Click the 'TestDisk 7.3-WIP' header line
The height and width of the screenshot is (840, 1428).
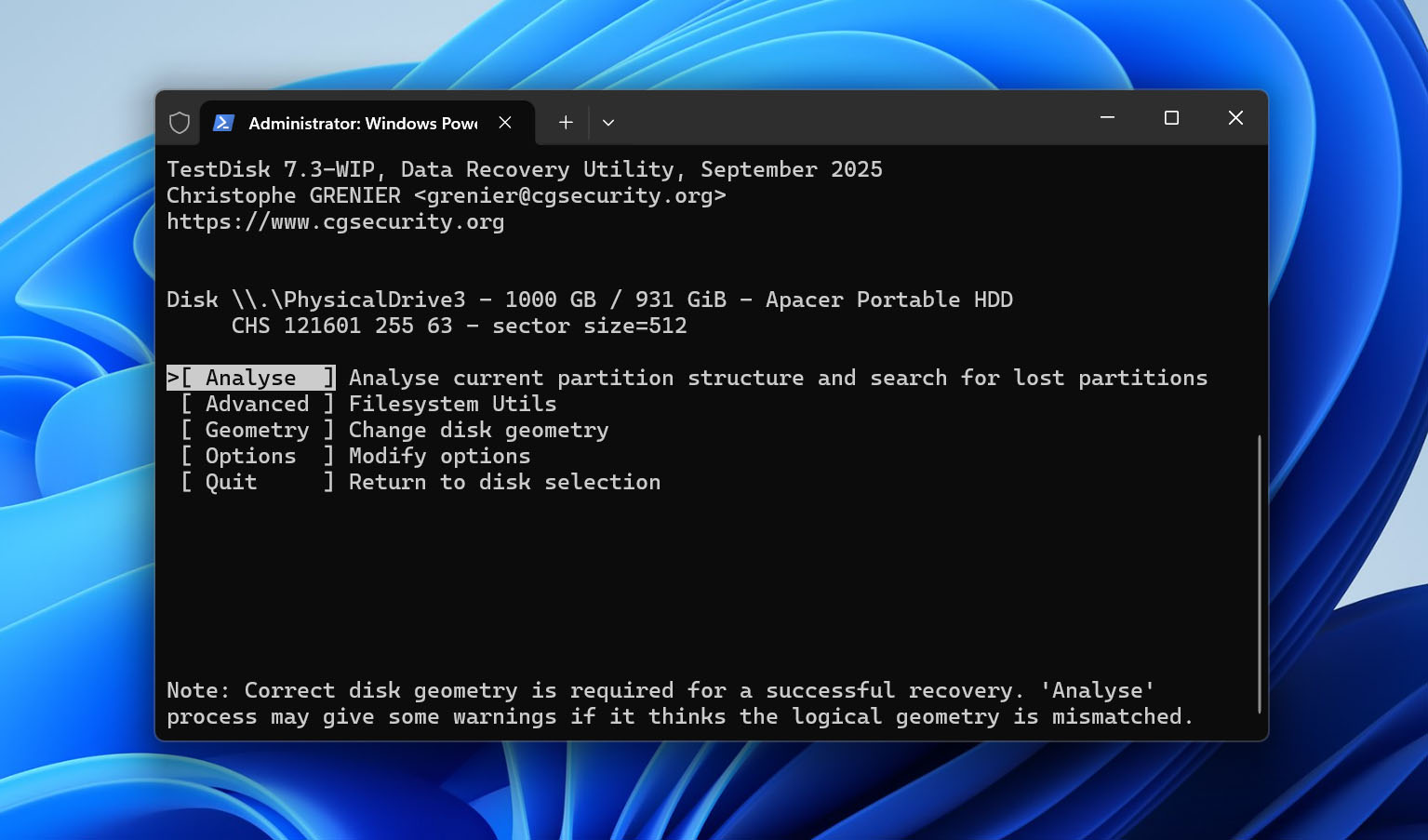525,169
